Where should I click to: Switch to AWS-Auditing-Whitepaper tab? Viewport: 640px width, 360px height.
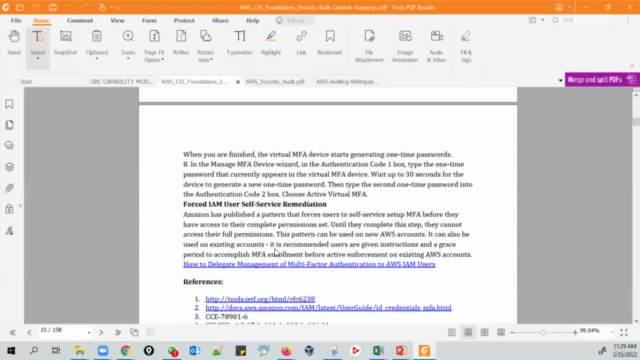[347, 82]
